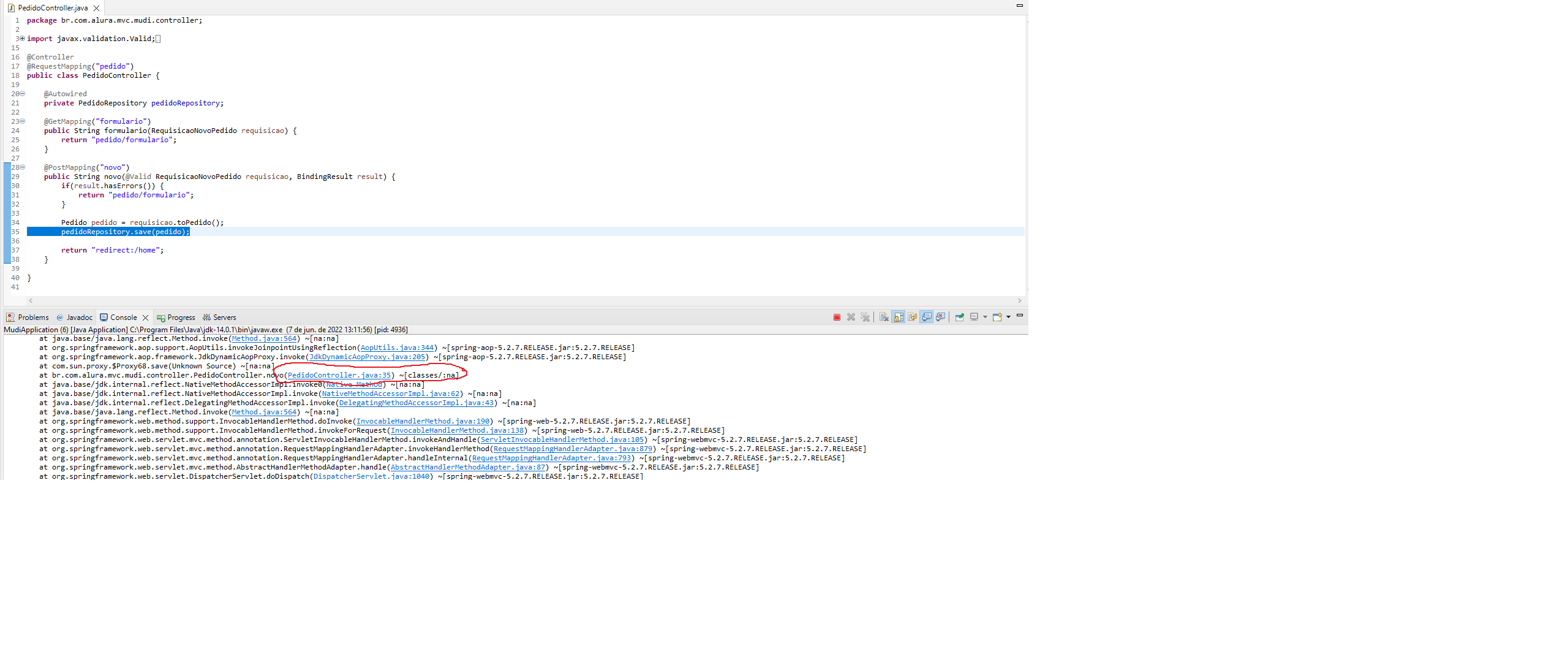Open the RequestMappingHandlerAdapter.java:793 link
The width and height of the screenshot is (1568, 662).
(552, 458)
